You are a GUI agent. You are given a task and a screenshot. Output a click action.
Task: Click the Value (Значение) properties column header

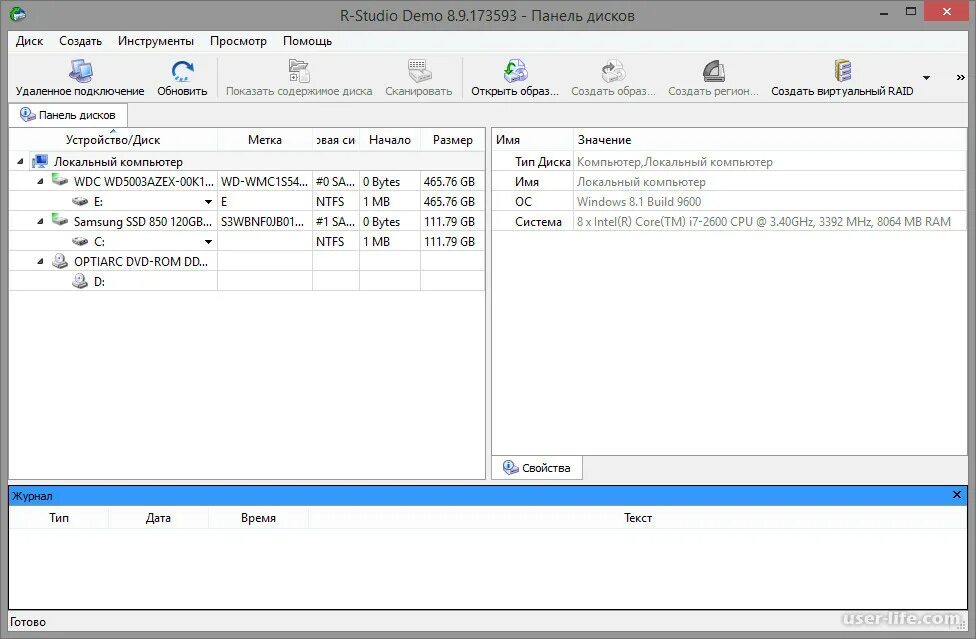click(770, 140)
